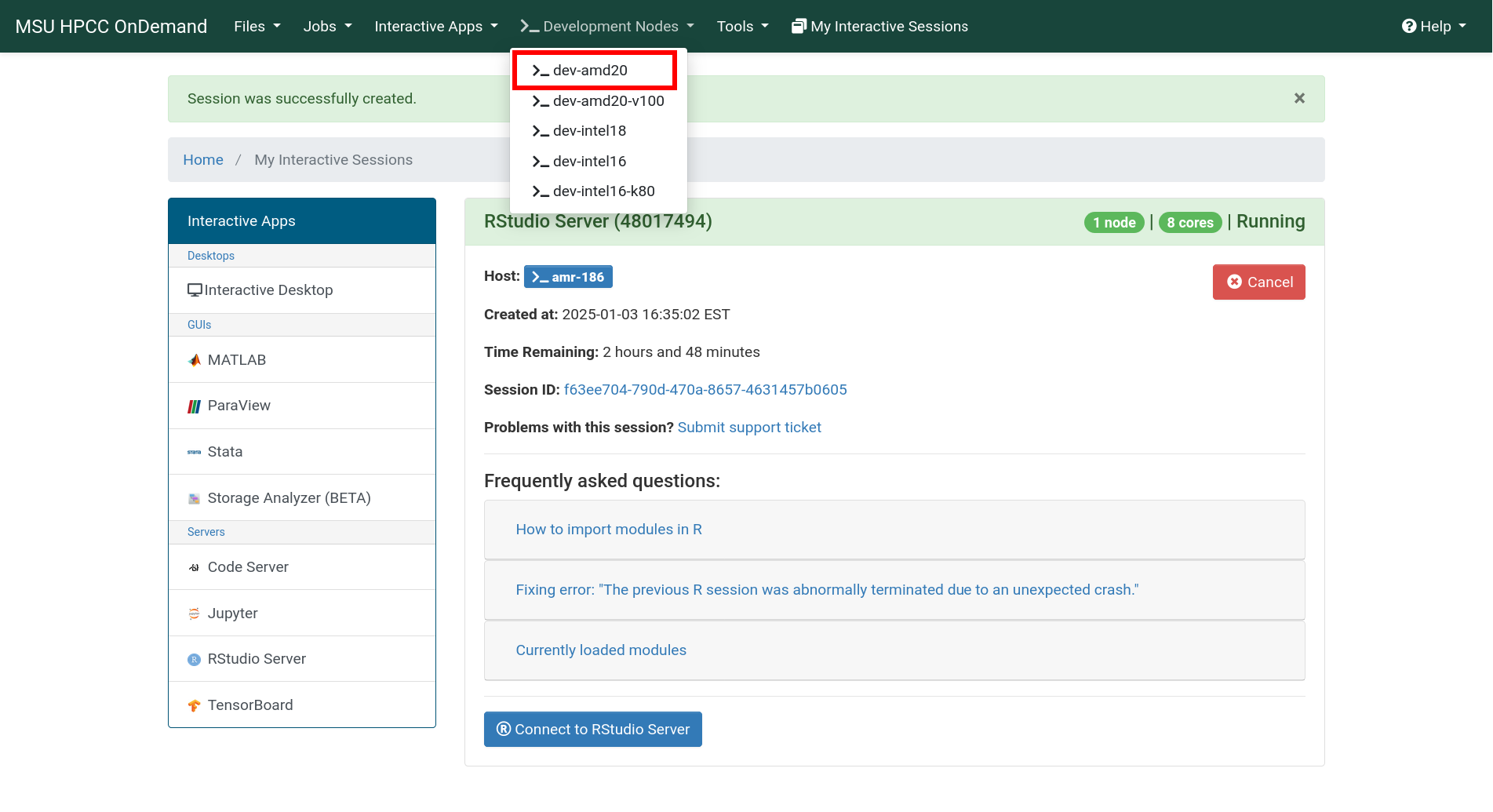Go to My Interactive Sessions
Screen dimensions: 1493x812
pyautogui.click(x=880, y=27)
